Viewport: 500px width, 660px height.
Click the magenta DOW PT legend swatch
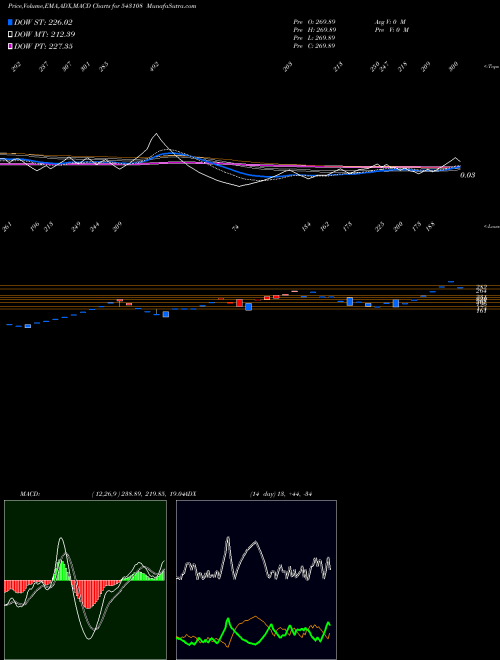click(x=10, y=46)
